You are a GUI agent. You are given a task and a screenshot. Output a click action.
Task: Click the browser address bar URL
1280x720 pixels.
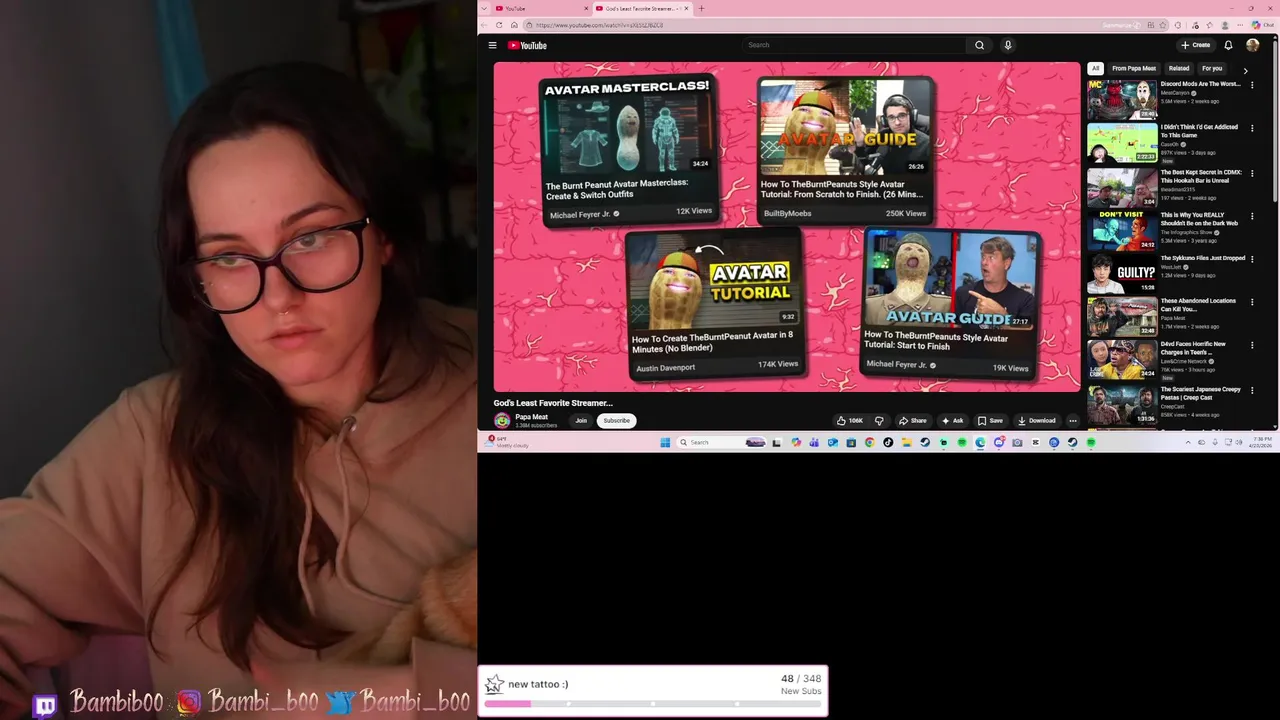600,25
